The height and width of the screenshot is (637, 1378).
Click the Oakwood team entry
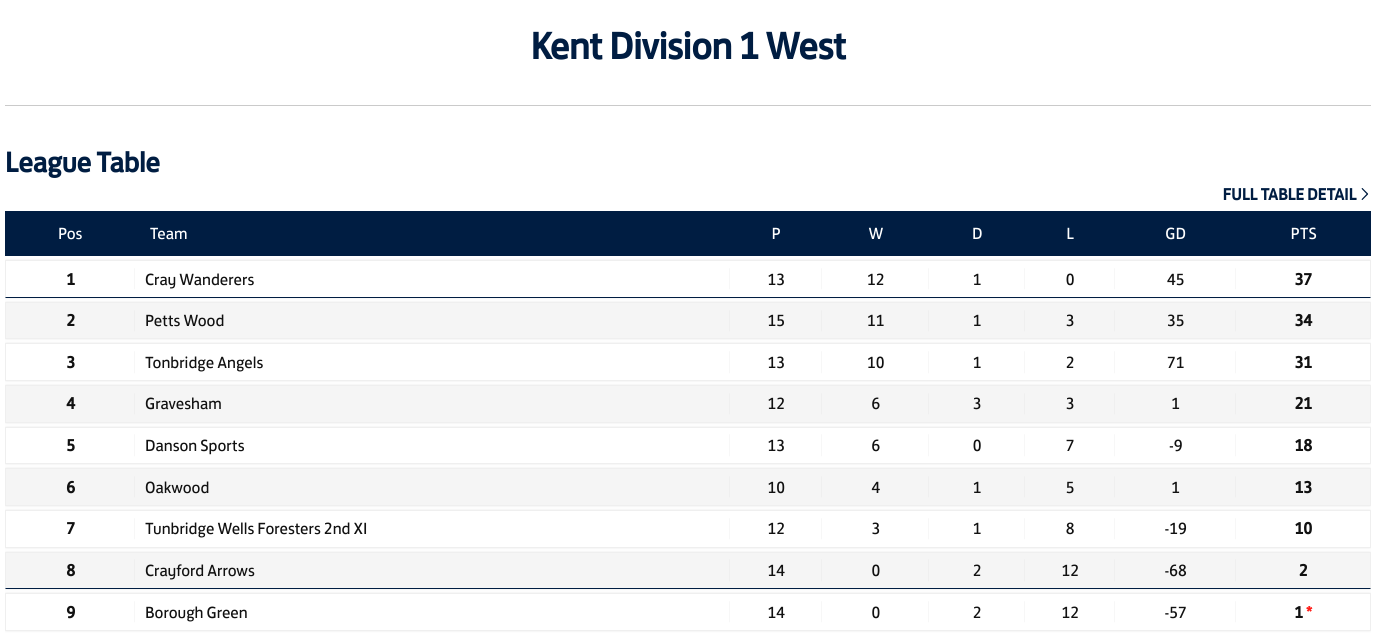click(177, 488)
